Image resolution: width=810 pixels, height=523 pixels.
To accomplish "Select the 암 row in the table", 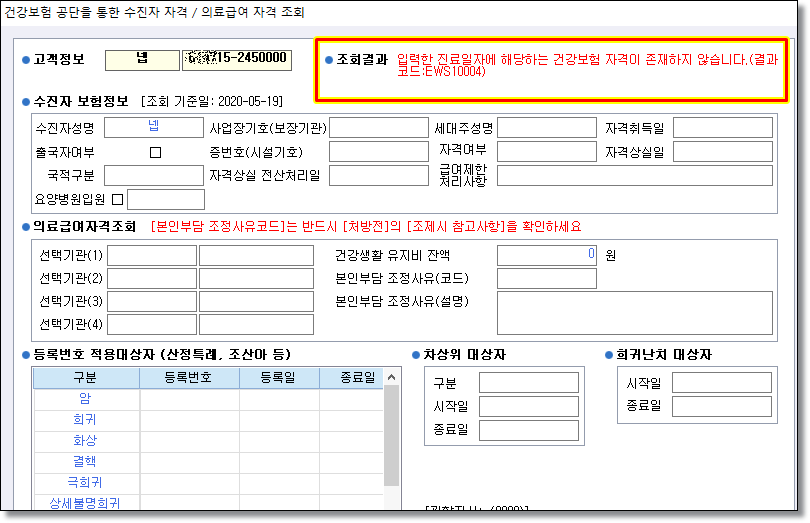I will coord(85,398).
